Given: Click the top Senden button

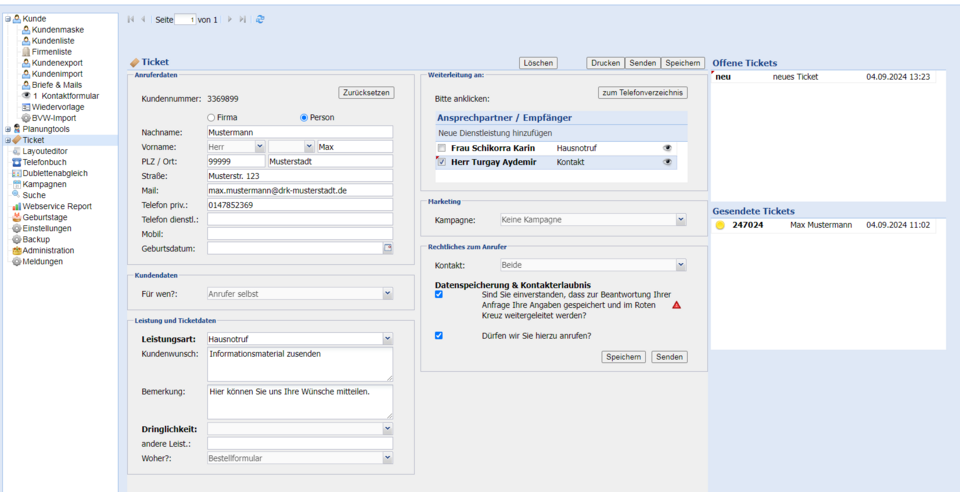Looking at the screenshot, I should pyautogui.click(x=642, y=63).
